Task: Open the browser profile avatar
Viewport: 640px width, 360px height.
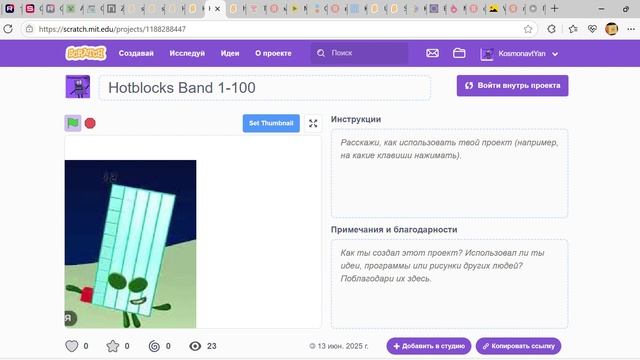Action: click(x=611, y=29)
